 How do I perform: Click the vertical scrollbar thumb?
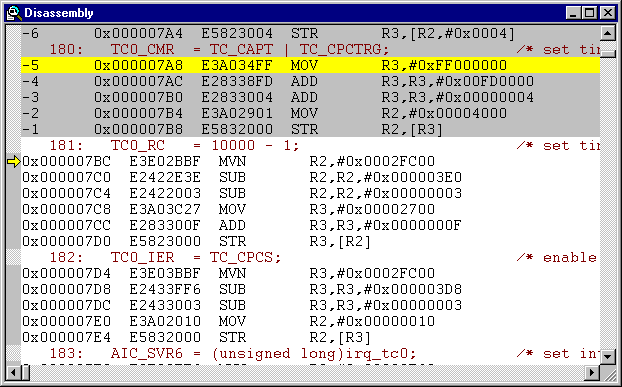click(607, 54)
